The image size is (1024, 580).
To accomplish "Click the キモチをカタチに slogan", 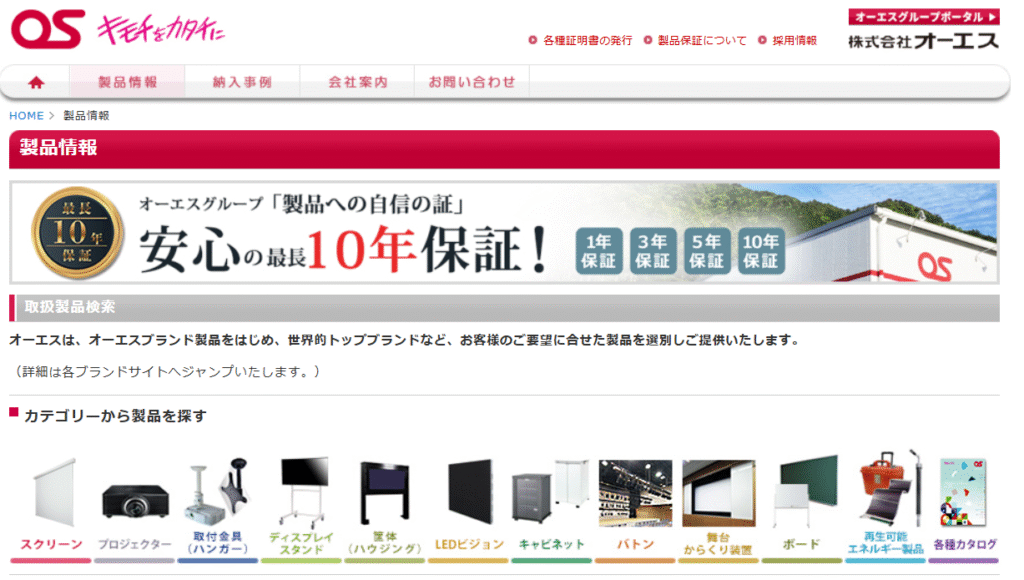I will [x=161, y=29].
